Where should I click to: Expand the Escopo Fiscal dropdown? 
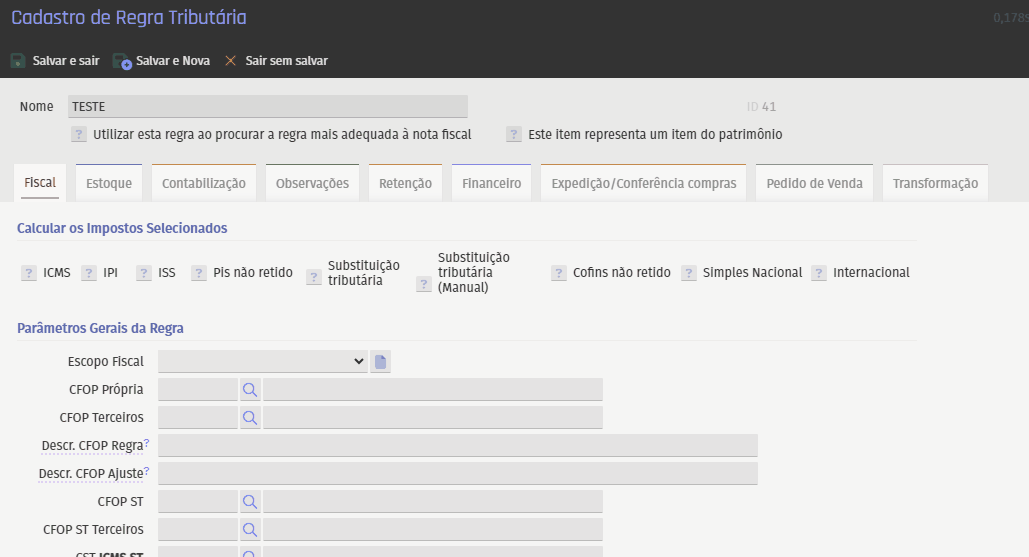[263, 361]
